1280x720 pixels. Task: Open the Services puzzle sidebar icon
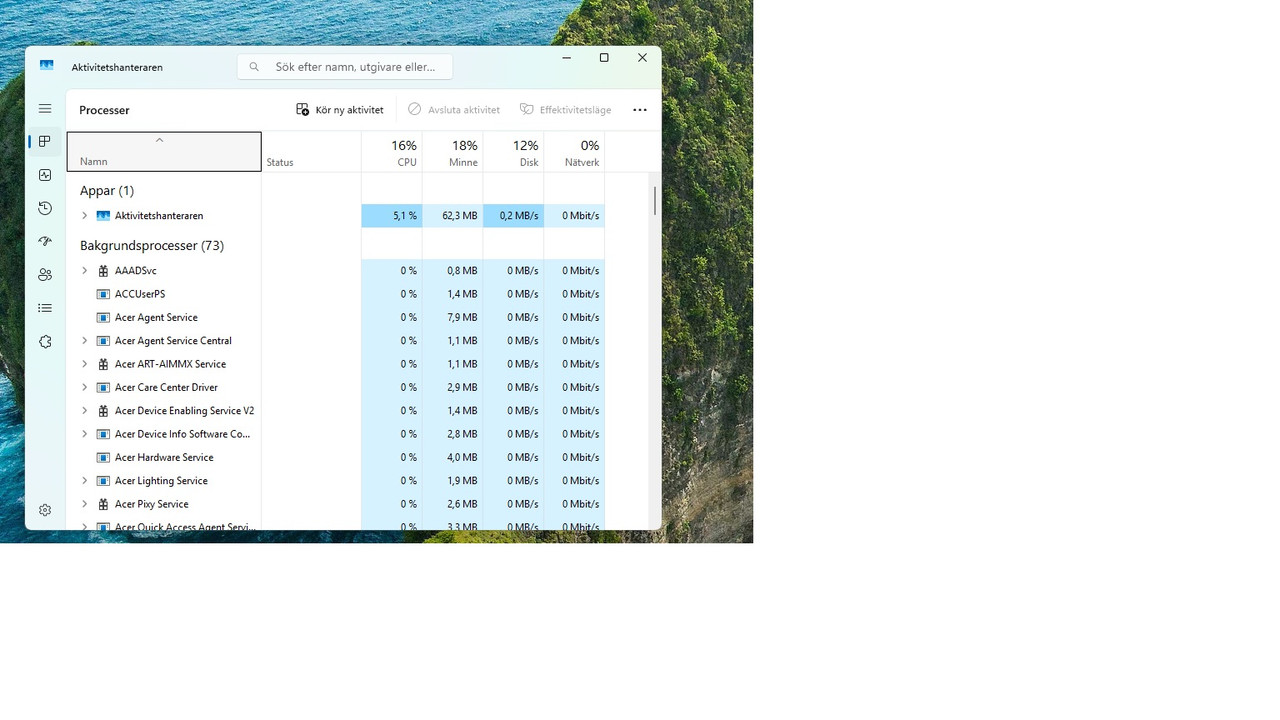45,341
